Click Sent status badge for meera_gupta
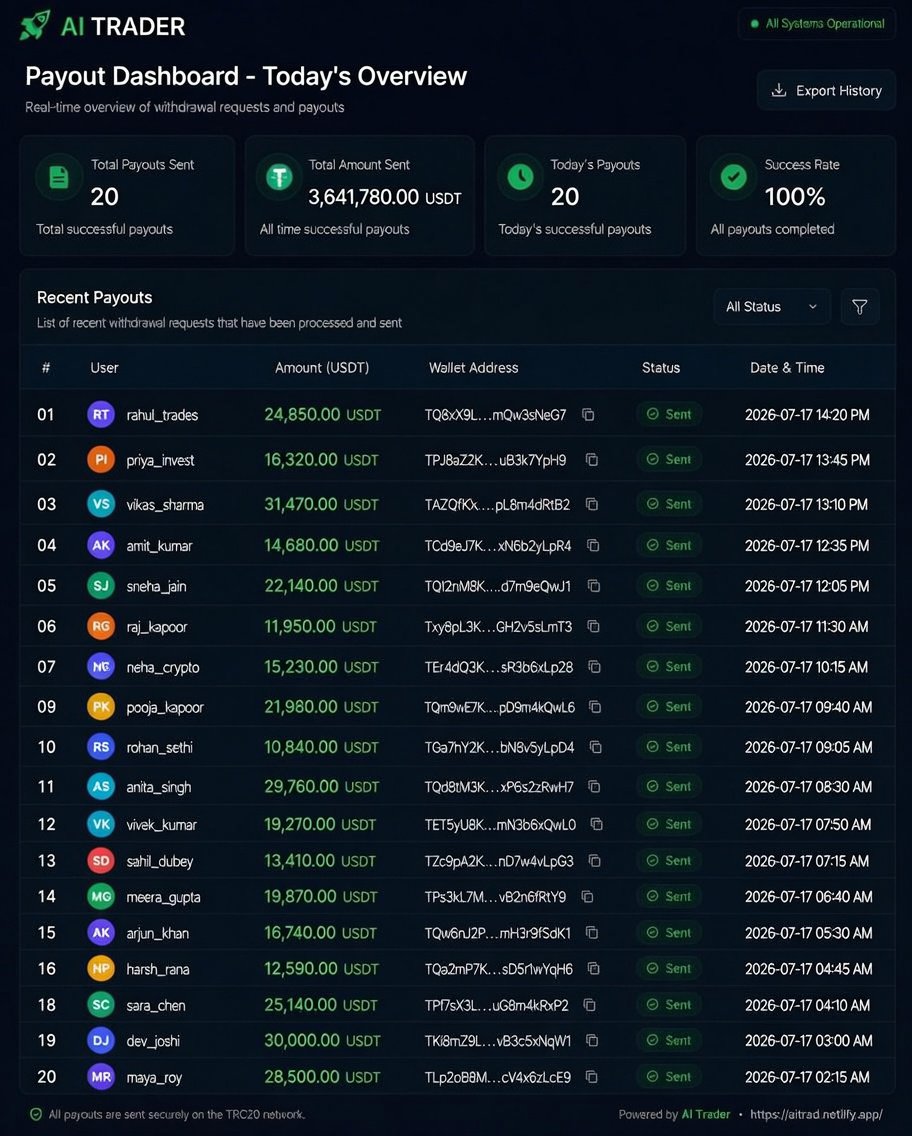The height and width of the screenshot is (1136, 912). [x=669, y=896]
